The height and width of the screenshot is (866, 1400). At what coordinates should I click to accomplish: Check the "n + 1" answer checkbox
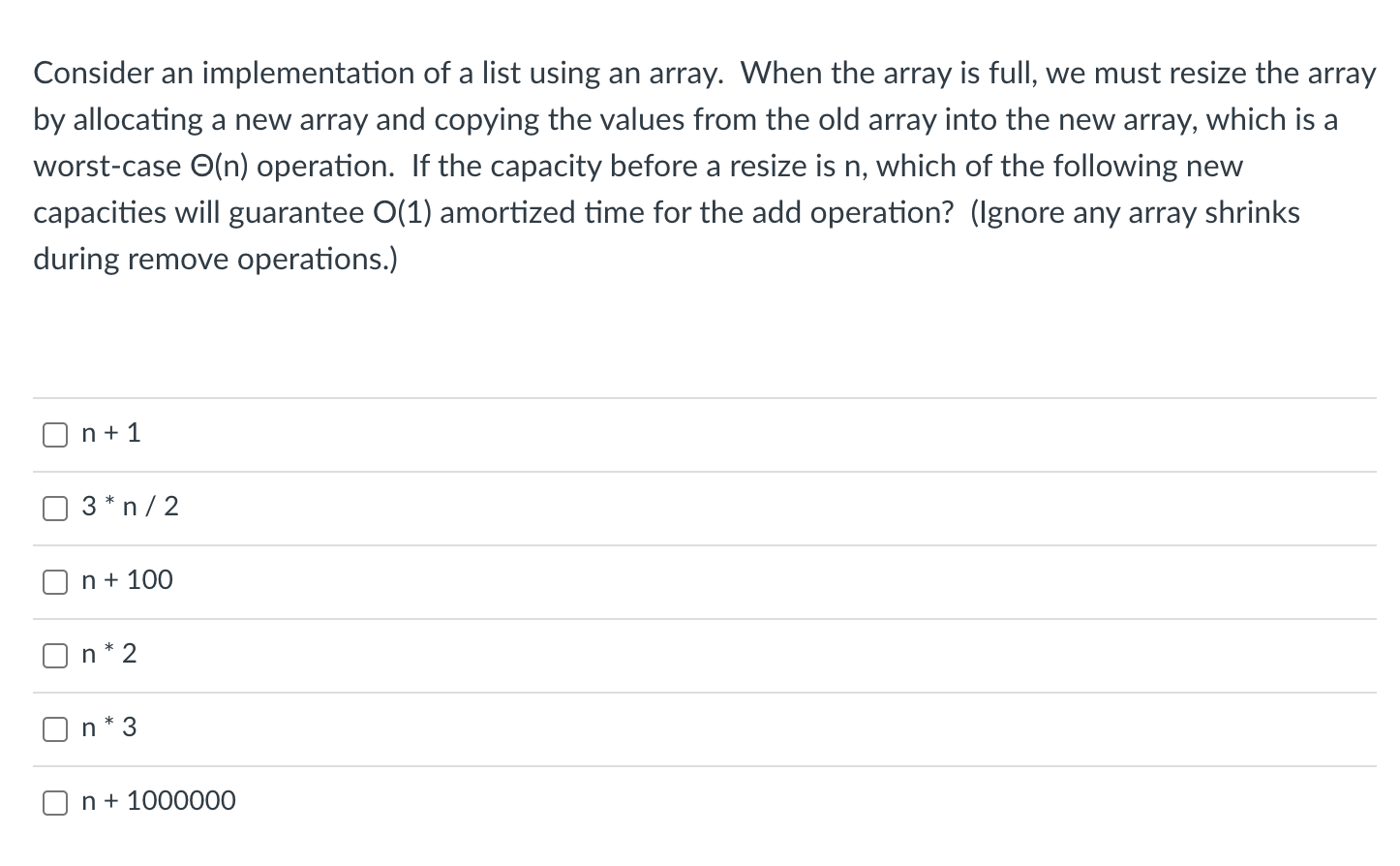(x=55, y=435)
